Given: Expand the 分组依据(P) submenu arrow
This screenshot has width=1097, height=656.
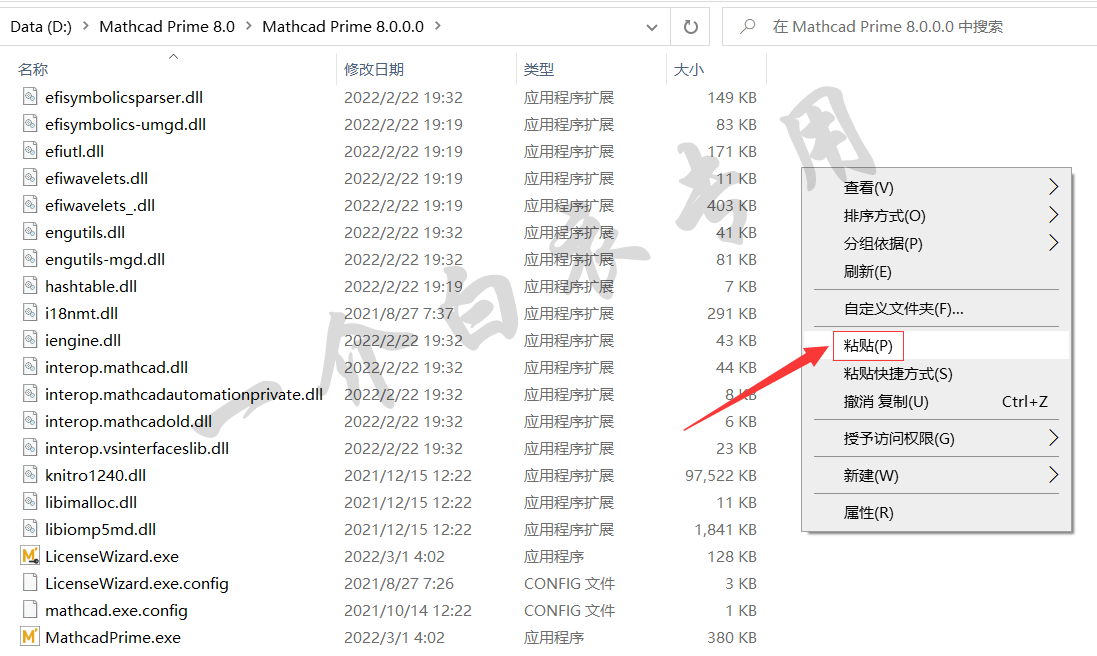Looking at the screenshot, I should click(1053, 243).
